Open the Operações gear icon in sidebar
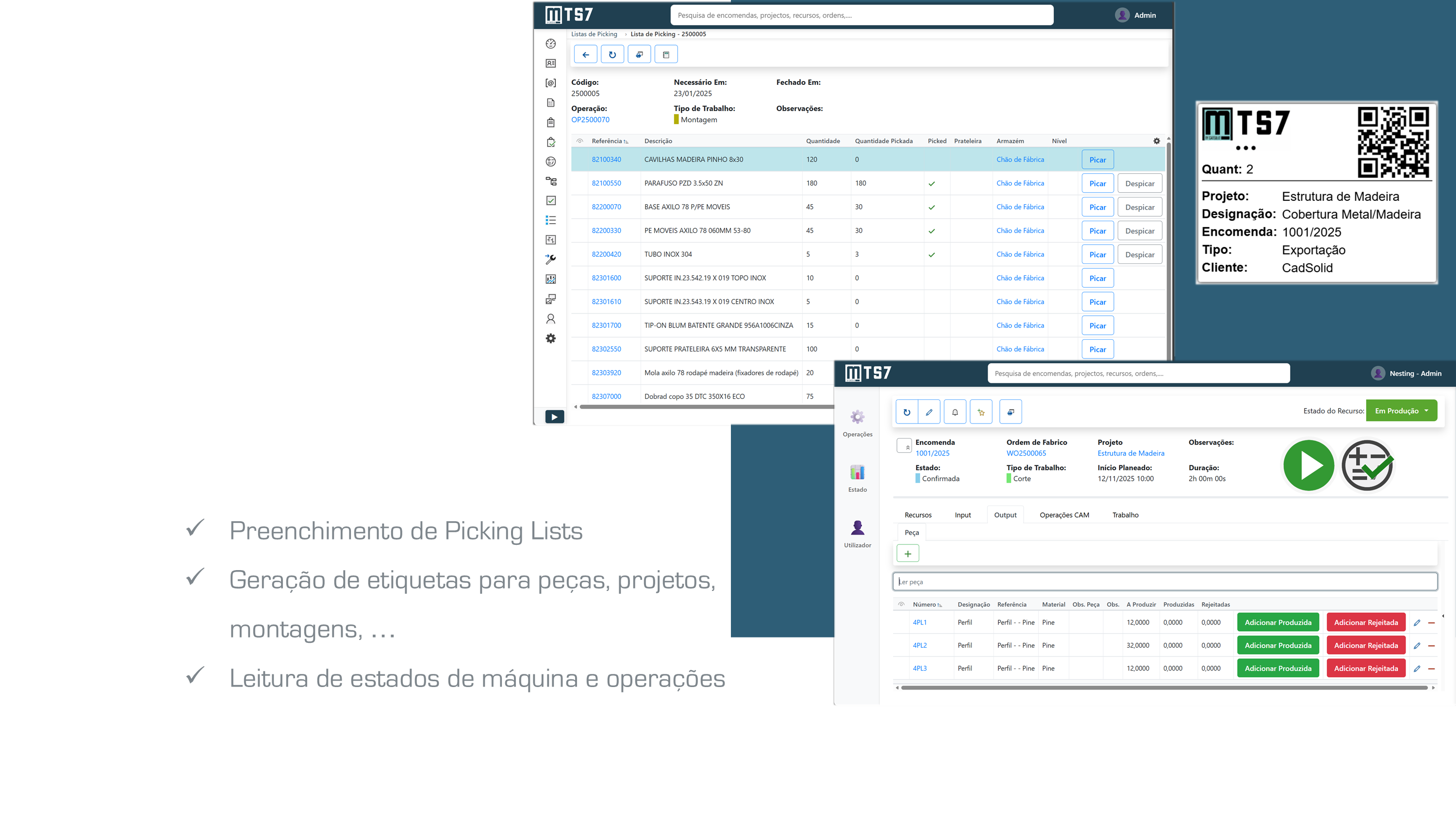1456x819 pixels. 857,417
